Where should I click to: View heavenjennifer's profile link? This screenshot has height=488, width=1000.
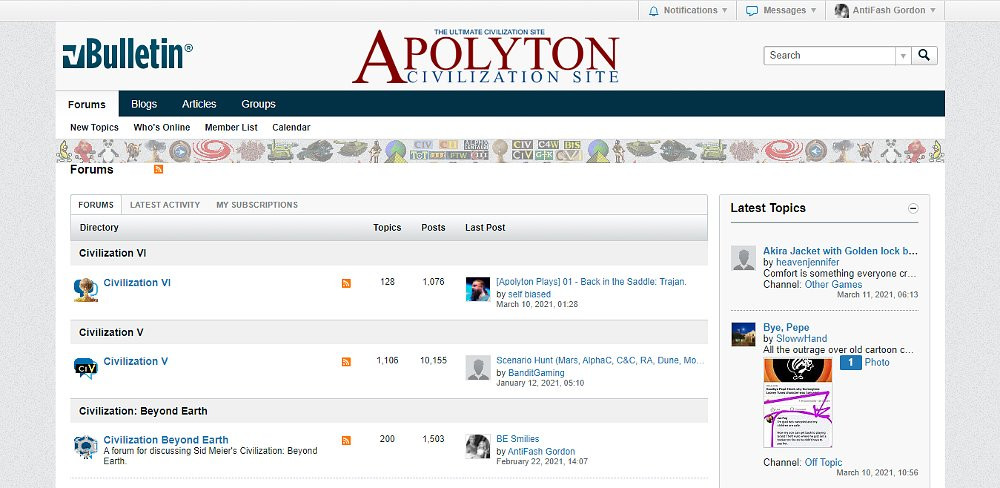(807, 262)
